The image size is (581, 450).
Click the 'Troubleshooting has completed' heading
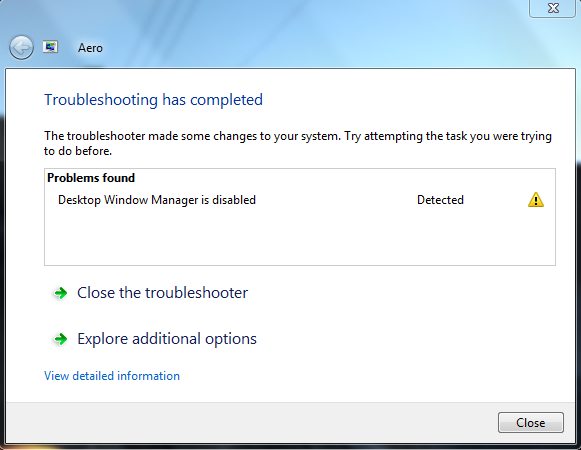(153, 100)
